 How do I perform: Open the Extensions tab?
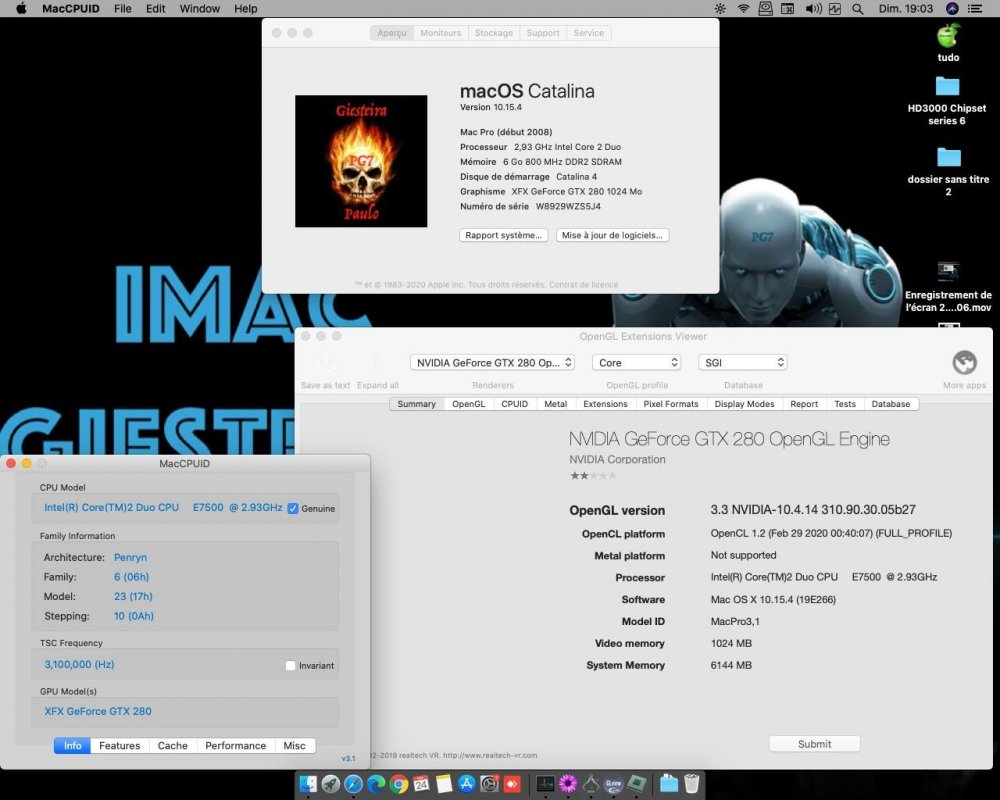[x=605, y=404]
